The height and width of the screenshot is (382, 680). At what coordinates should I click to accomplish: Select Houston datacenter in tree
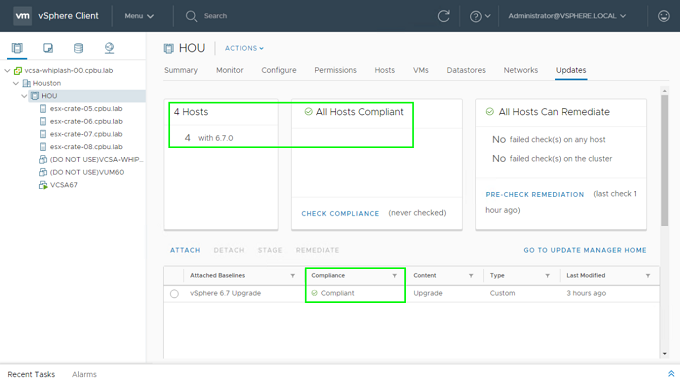coord(47,83)
